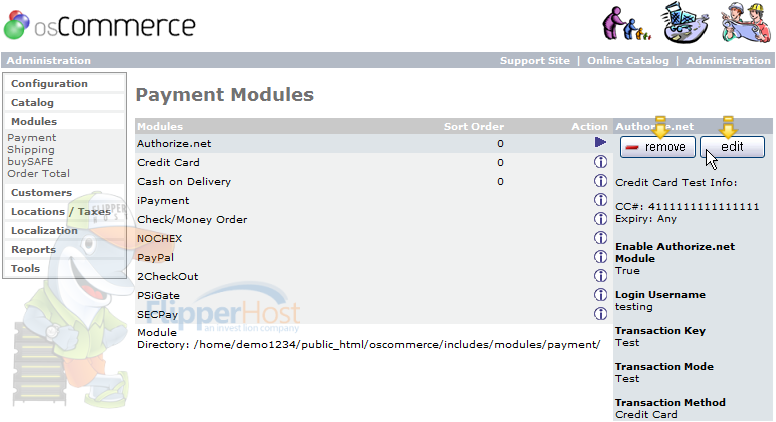Click the Sort Order column header
Image resolution: width=776 pixels, height=422 pixels.
tap(474, 126)
